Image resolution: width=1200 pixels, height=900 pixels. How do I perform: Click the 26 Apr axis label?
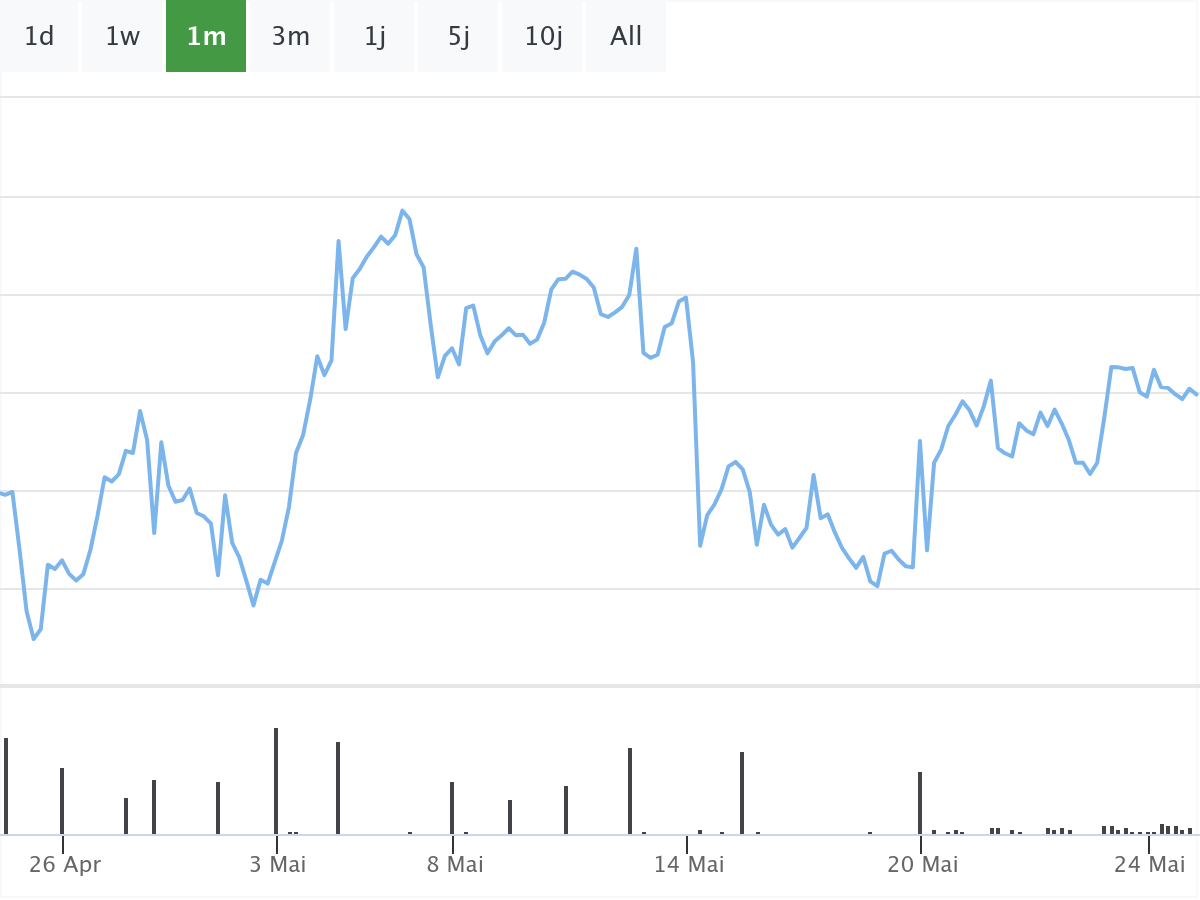click(65, 864)
